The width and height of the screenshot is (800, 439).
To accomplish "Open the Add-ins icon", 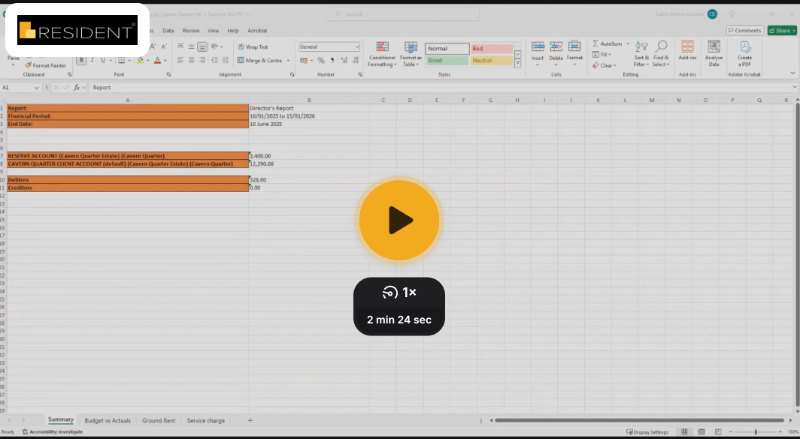I will click(687, 50).
